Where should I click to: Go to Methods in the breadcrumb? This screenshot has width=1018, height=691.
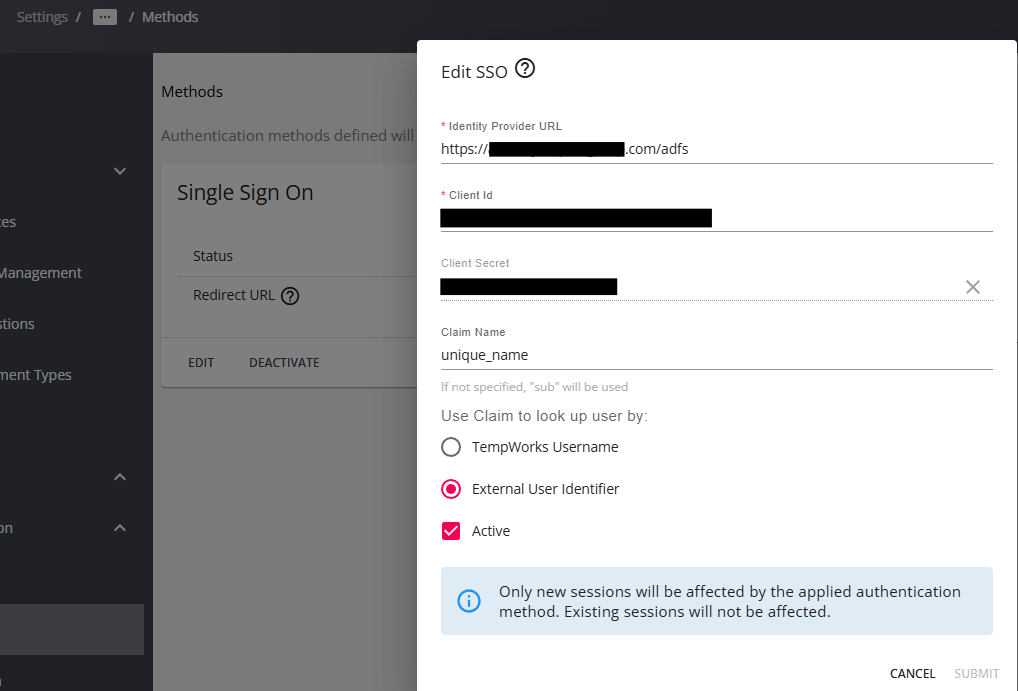click(170, 17)
